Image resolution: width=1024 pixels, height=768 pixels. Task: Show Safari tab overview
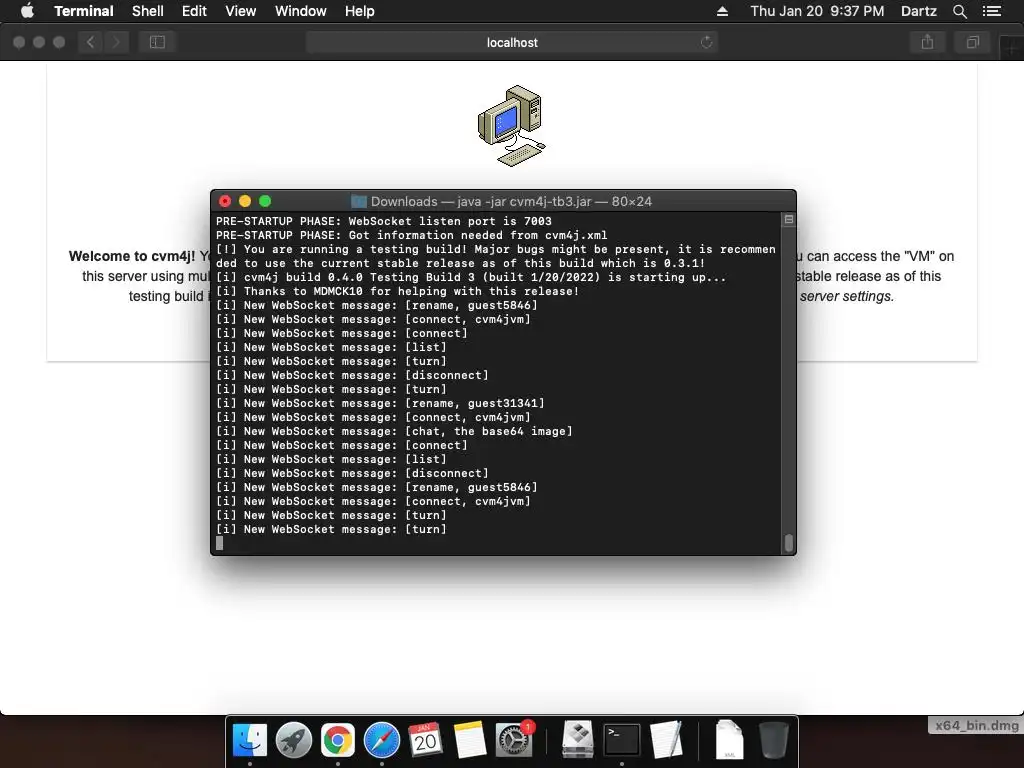click(972, 42)
